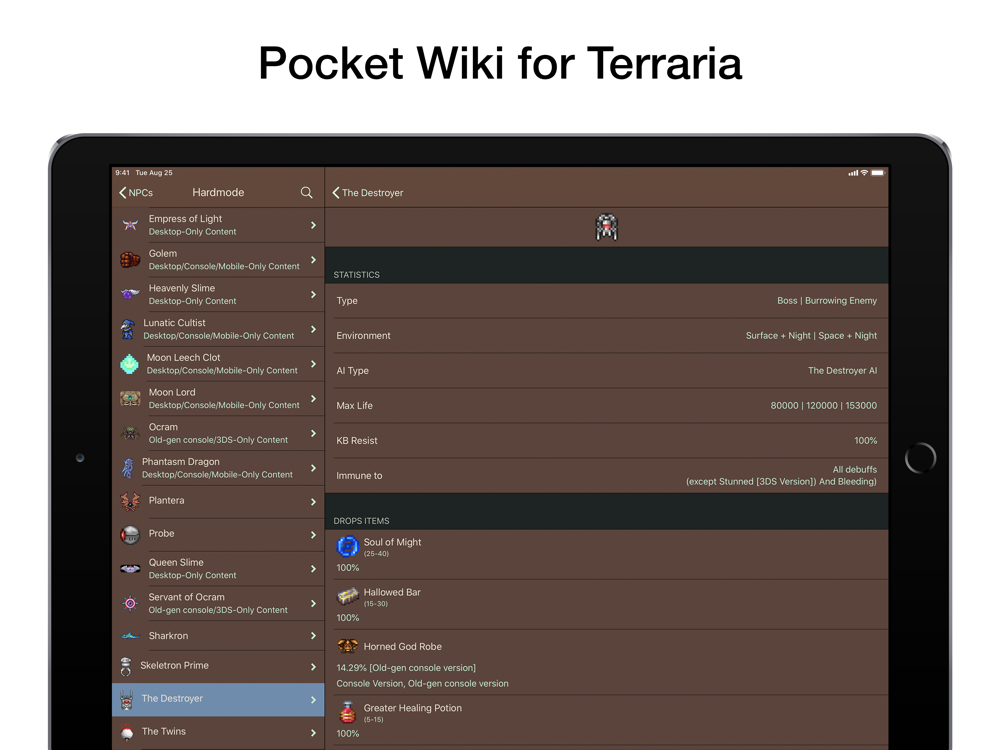This screenshot has width=1000, height=750.
Task: Select the Ocram icon
Action: [130, 433]
